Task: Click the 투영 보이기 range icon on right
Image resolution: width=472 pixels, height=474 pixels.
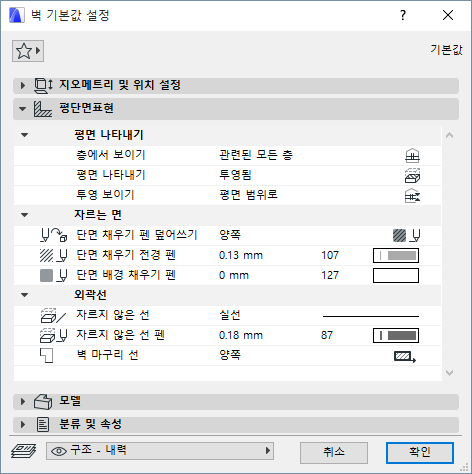Action: (x=412, y=195)
